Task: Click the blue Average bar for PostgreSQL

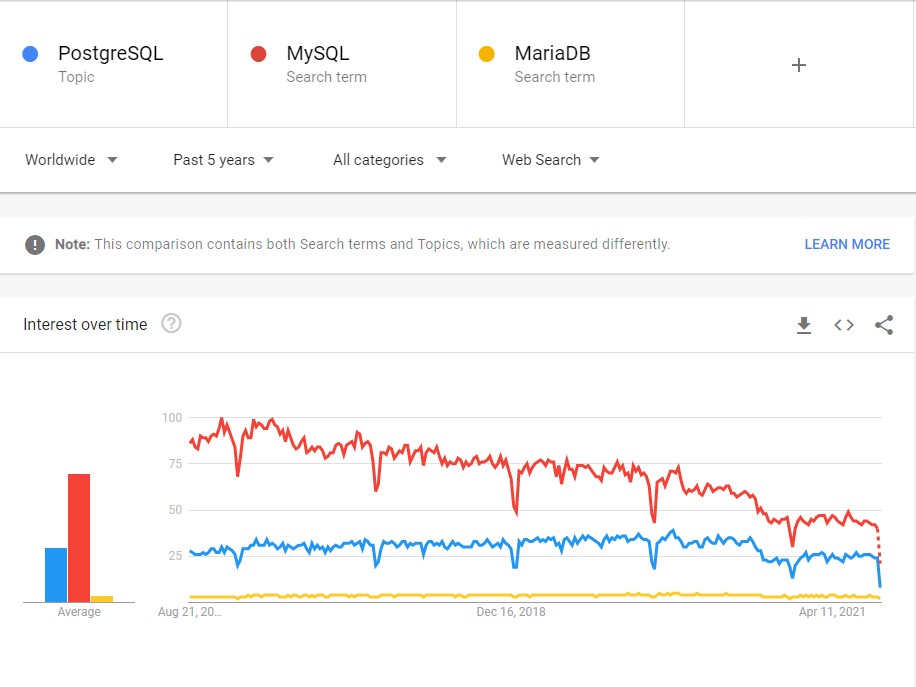Action: 56,575
